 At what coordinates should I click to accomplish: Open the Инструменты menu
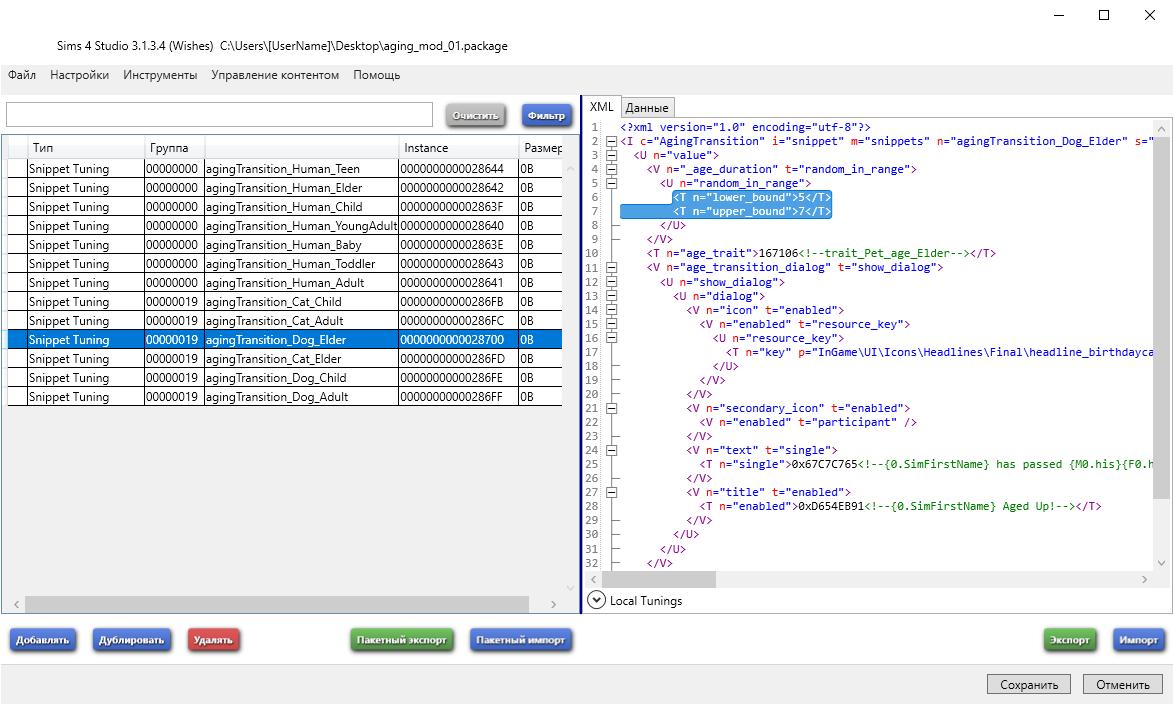click(160, 75)
